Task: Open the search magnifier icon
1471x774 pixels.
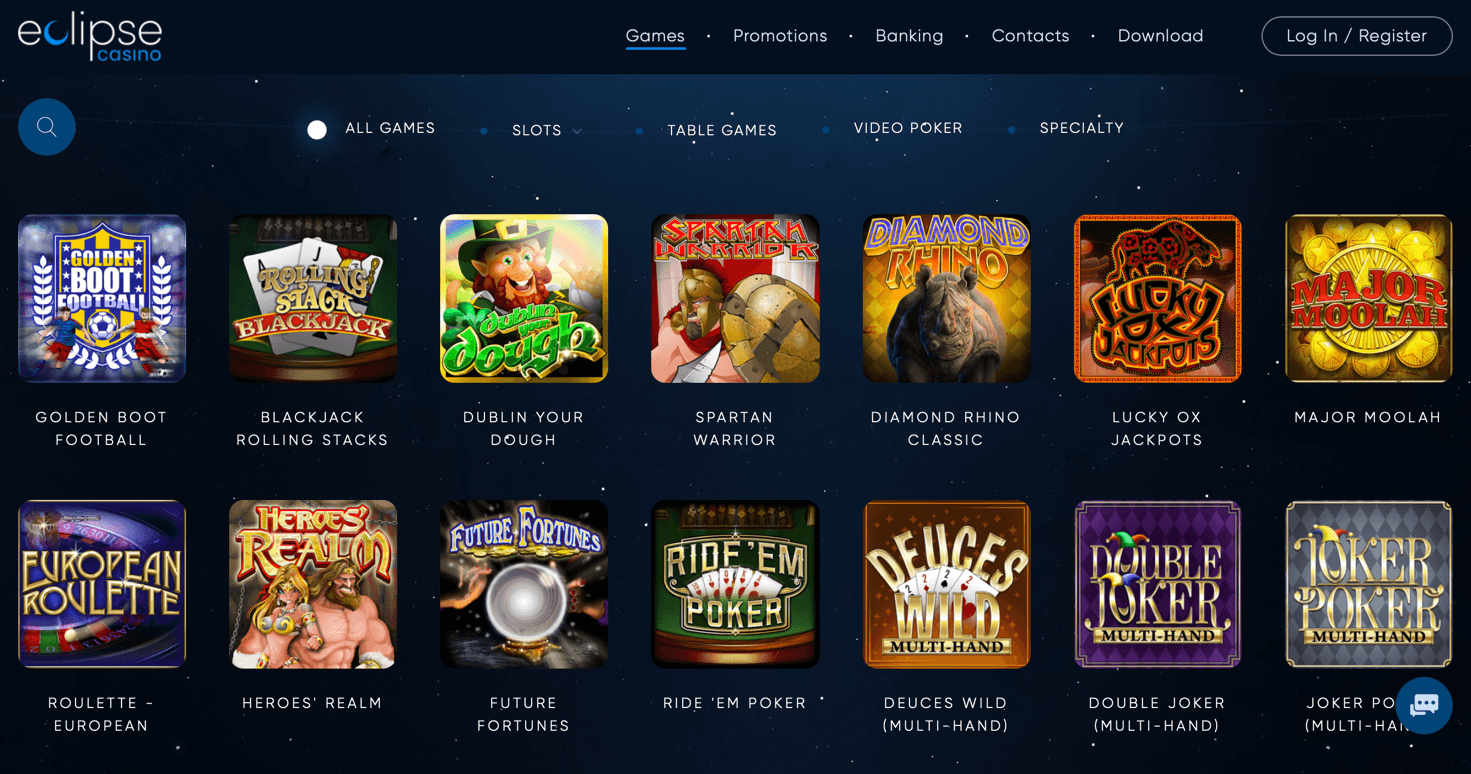Action: pyautogui.click(x=46, y=127)
